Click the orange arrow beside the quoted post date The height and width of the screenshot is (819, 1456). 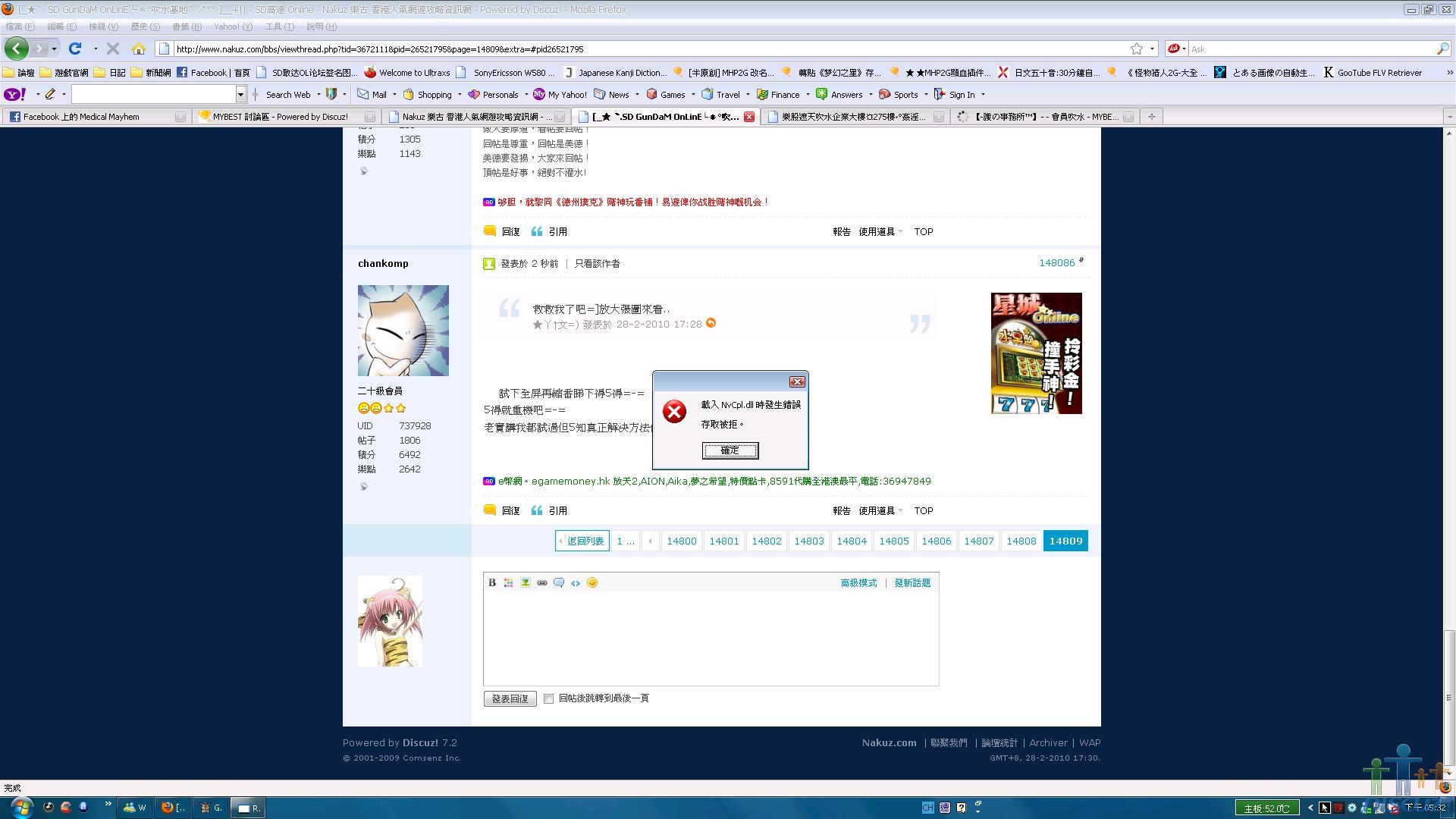point(711,322)
